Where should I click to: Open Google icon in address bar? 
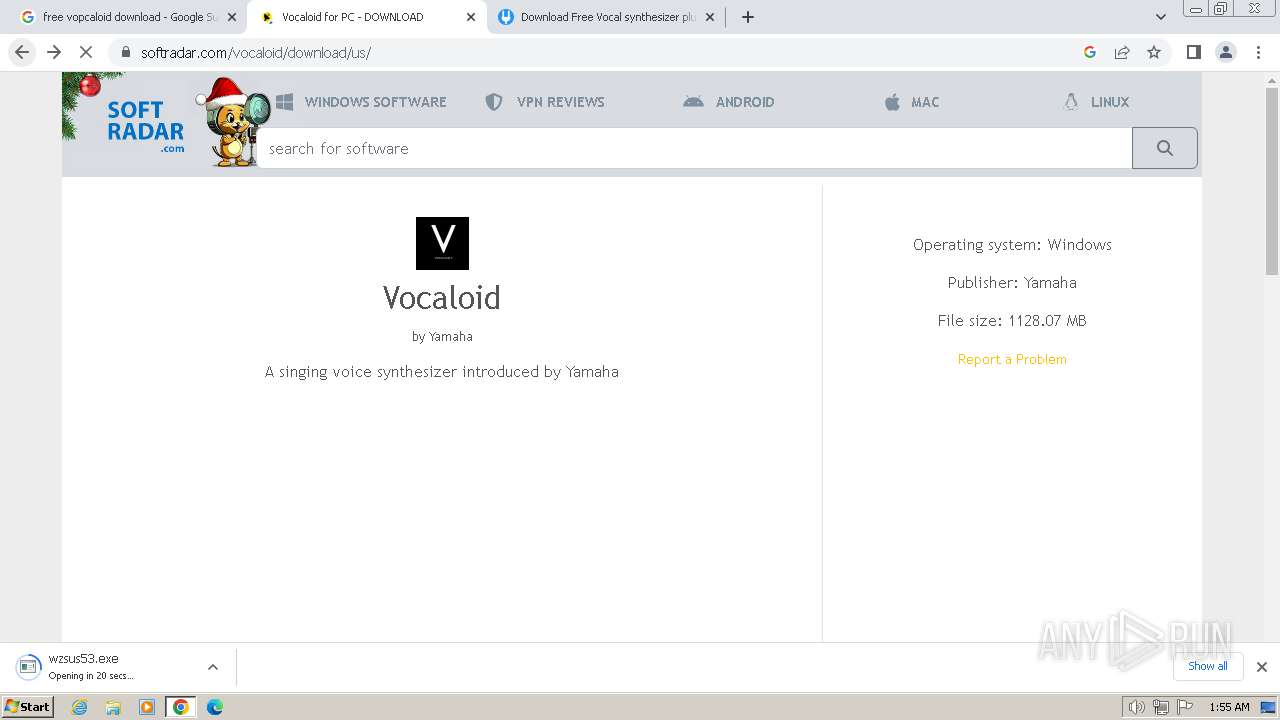(1090, 52)
